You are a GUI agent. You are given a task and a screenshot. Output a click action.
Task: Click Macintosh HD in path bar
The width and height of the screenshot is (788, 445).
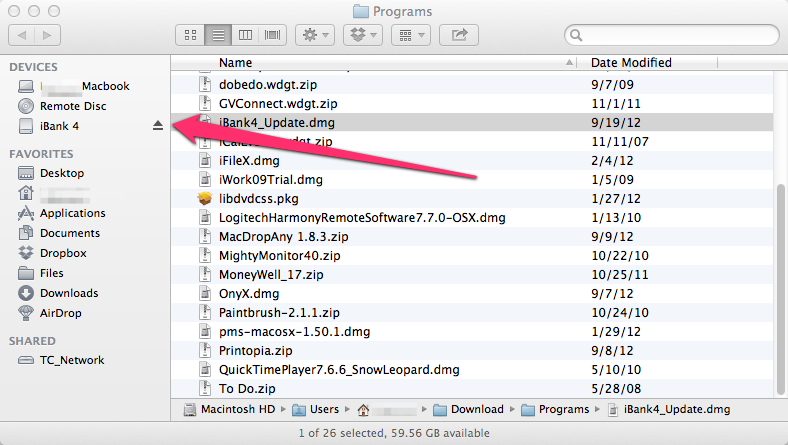230,409
